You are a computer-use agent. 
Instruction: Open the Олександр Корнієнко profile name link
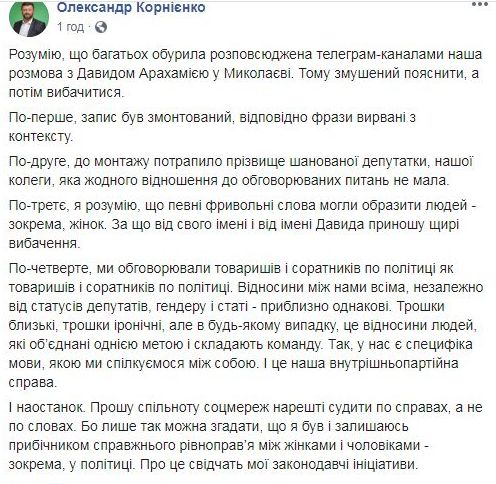(x=131, y=7)
